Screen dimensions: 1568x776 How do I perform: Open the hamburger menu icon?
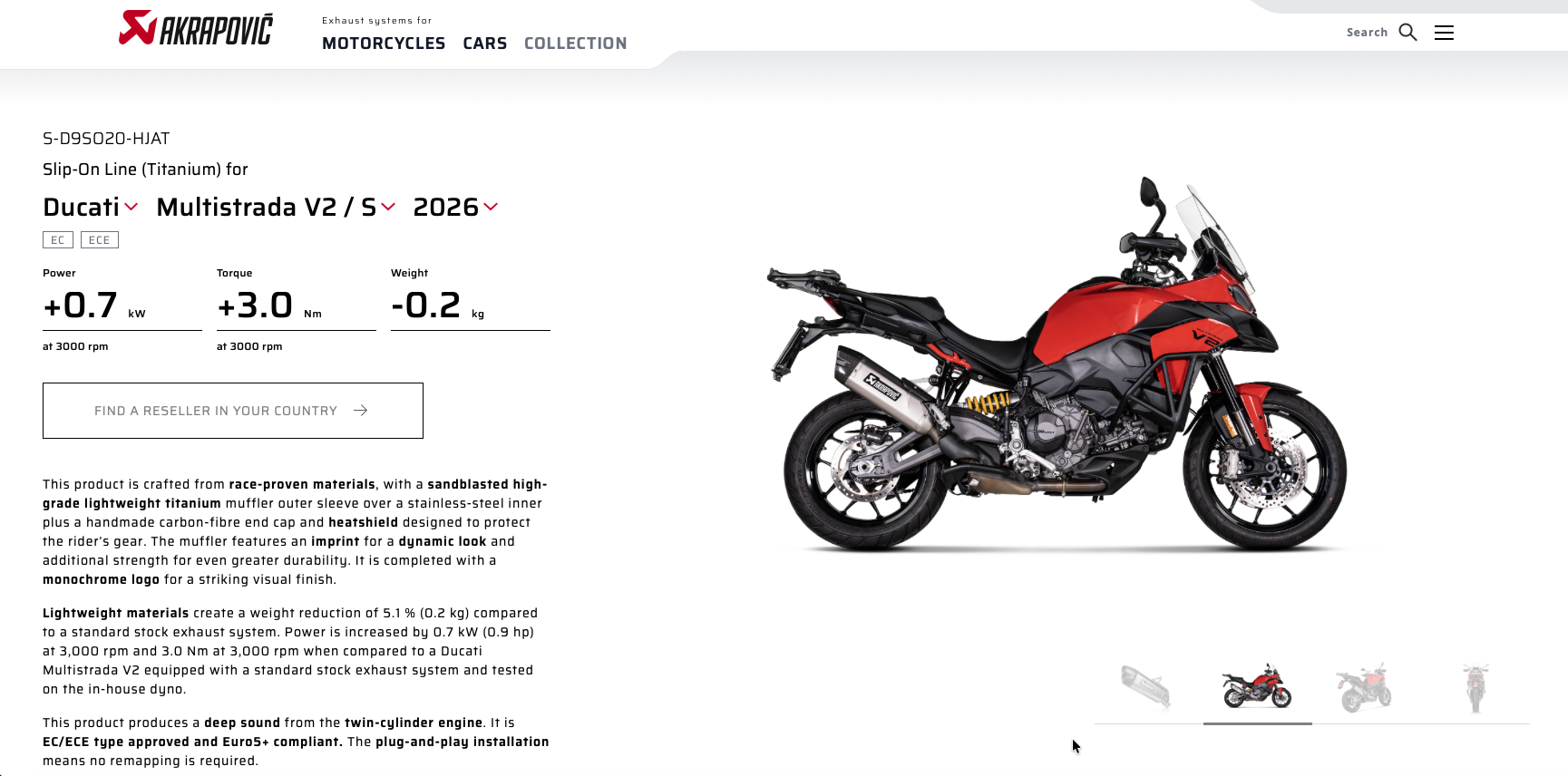(1444, 33)
